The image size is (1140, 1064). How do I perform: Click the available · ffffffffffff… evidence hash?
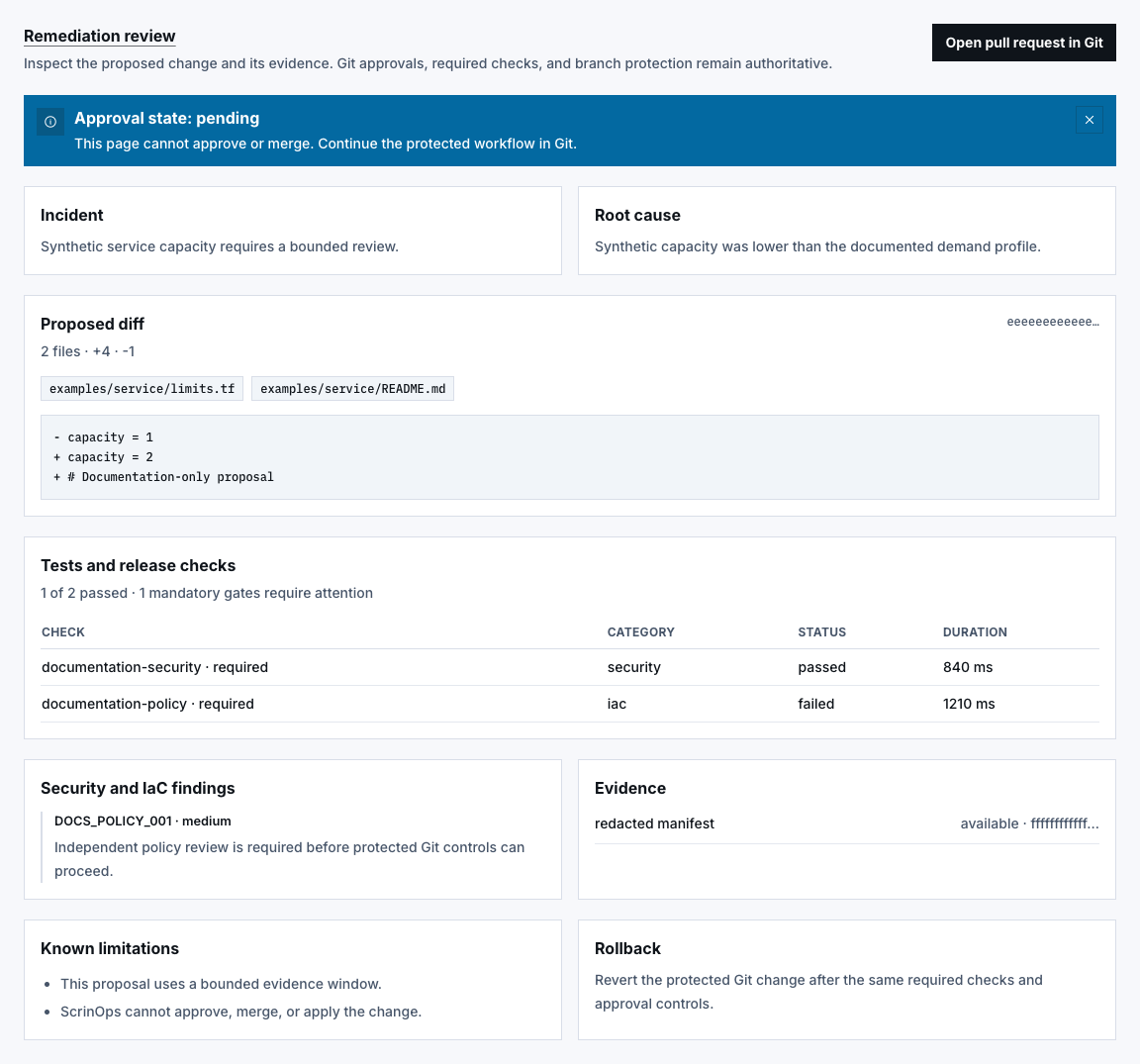[1029, 823]
